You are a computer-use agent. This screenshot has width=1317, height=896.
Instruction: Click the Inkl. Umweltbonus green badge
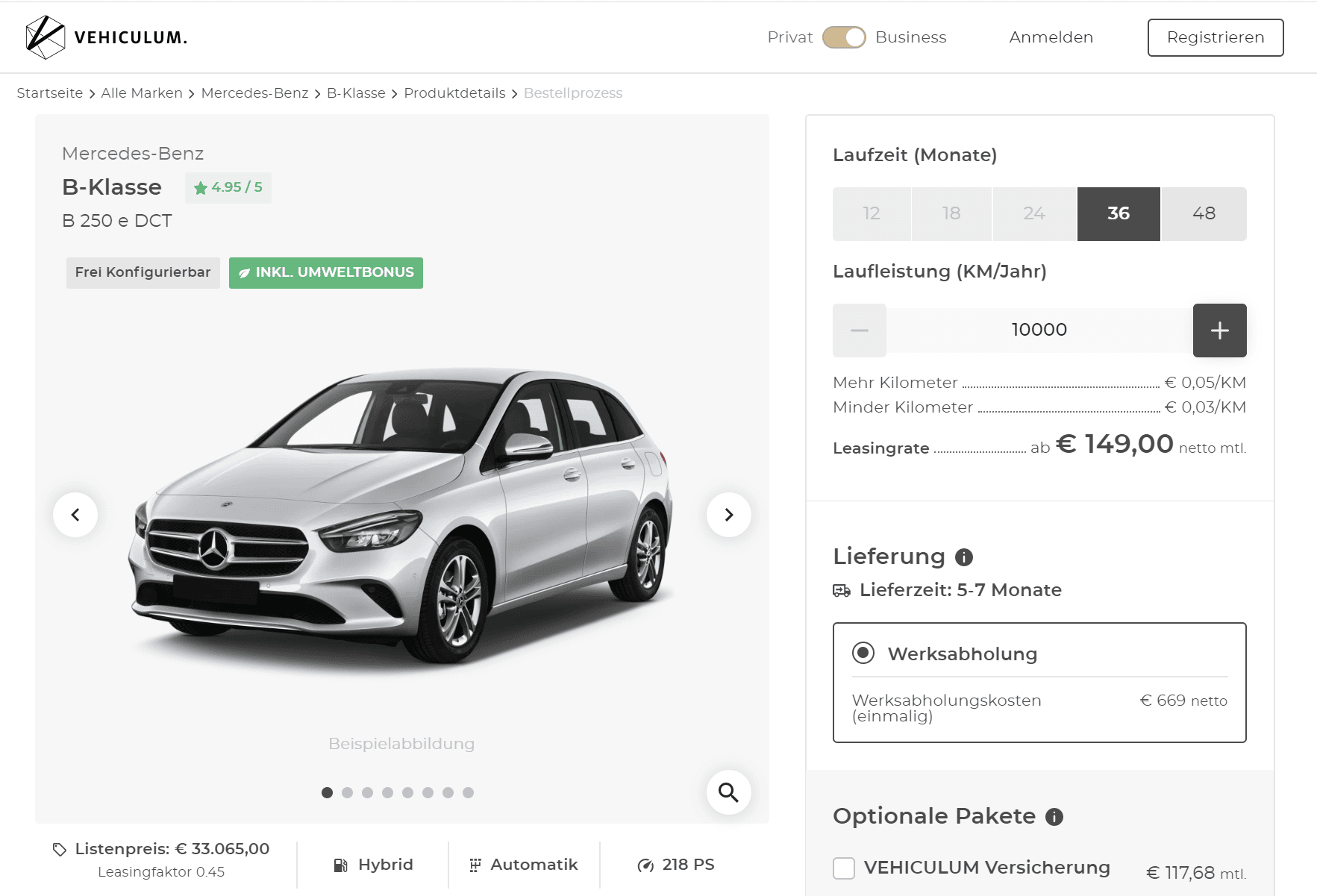pos(326,272)
